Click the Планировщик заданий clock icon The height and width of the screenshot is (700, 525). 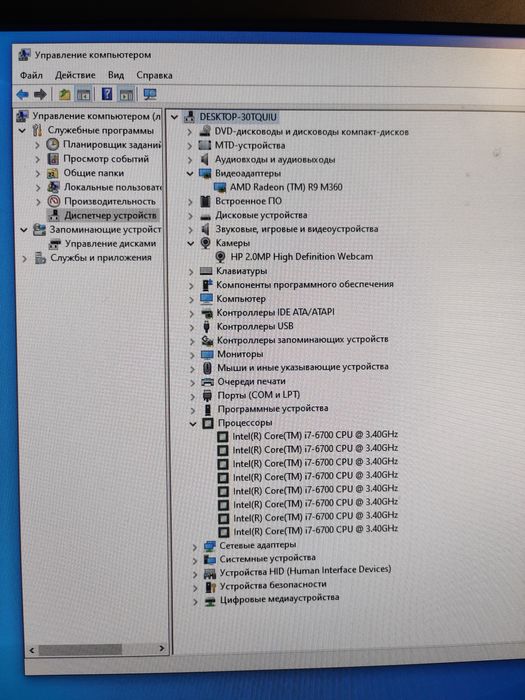(x=53, y=144)
